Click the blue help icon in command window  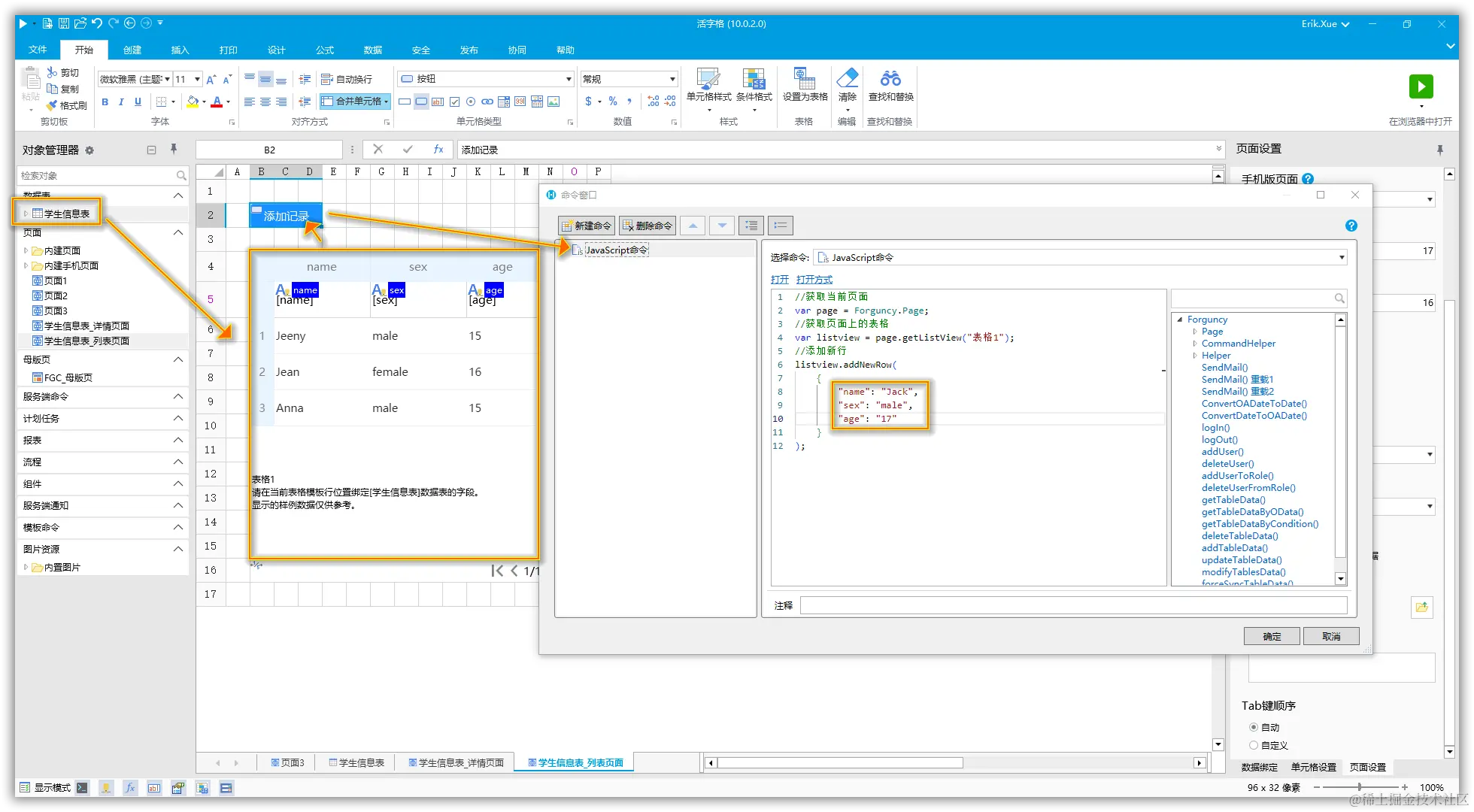[x=1351, y=226]
